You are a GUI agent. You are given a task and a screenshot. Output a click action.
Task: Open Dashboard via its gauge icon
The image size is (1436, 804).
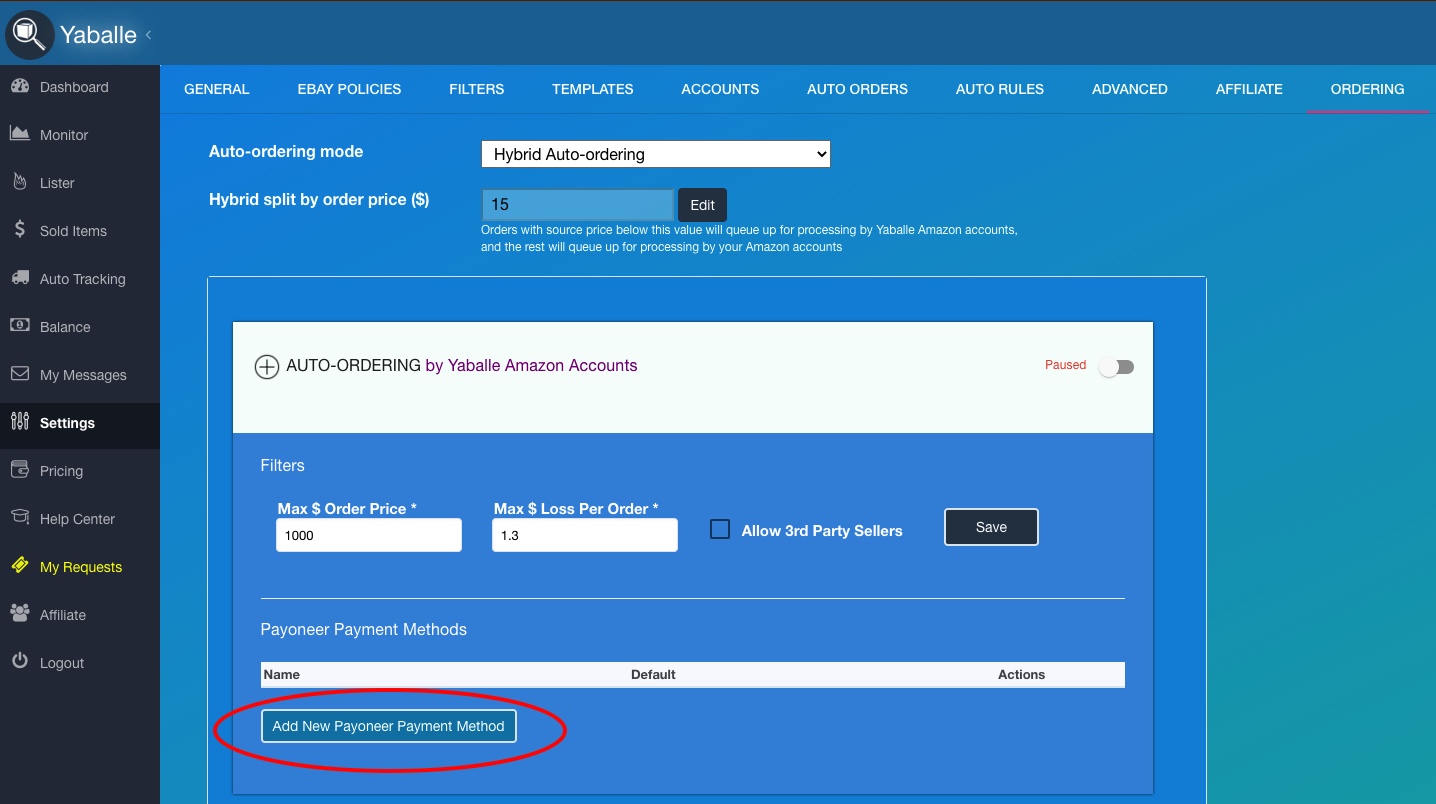click(20, 87)
